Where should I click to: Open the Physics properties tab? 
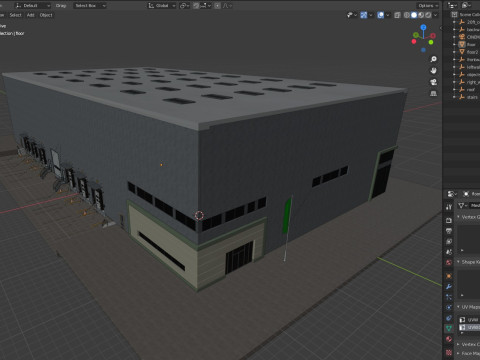(449, 307)
